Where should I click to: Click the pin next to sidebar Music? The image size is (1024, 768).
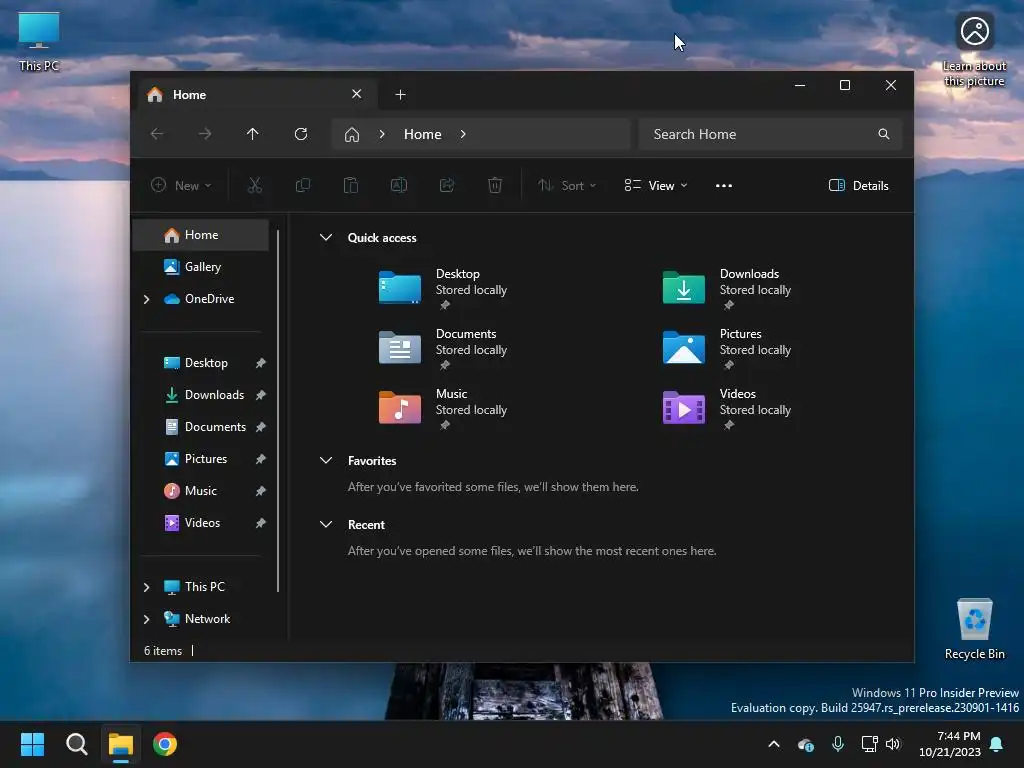tap(261, 491)
